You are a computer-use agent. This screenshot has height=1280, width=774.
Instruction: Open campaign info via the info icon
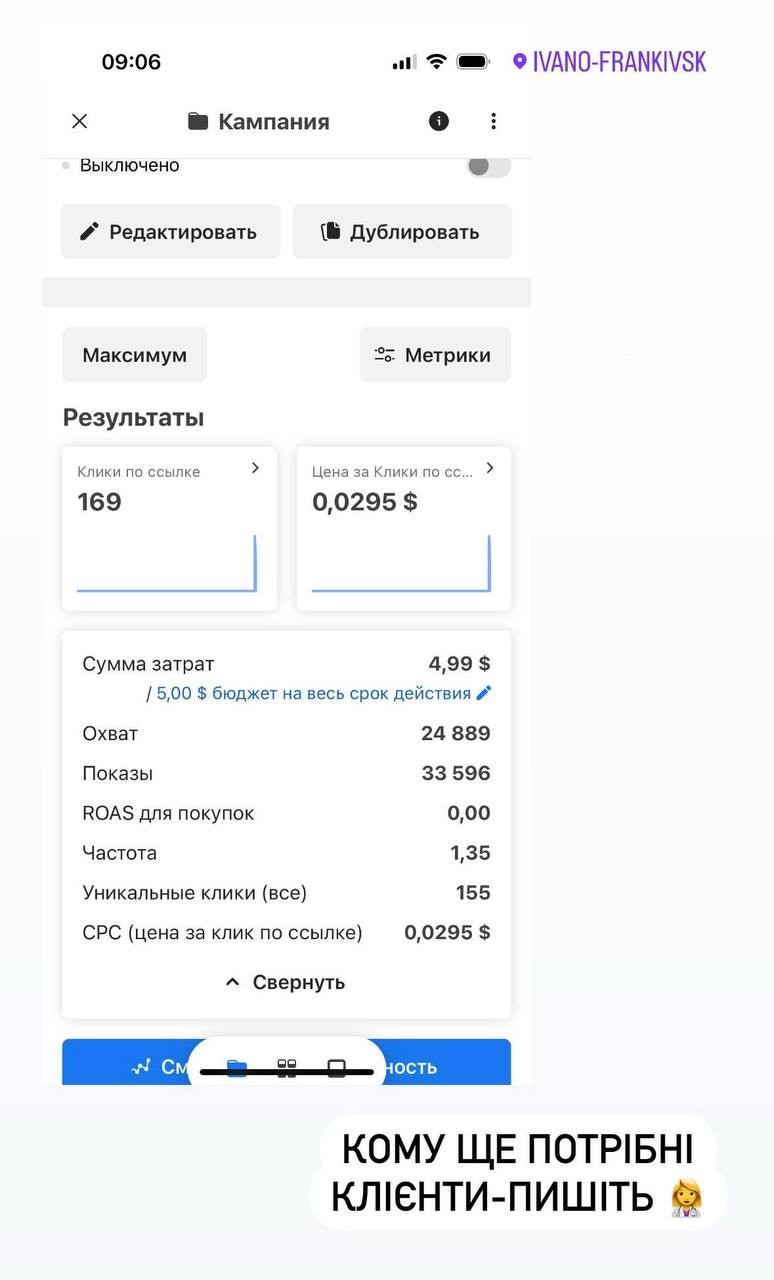point(439,121)
